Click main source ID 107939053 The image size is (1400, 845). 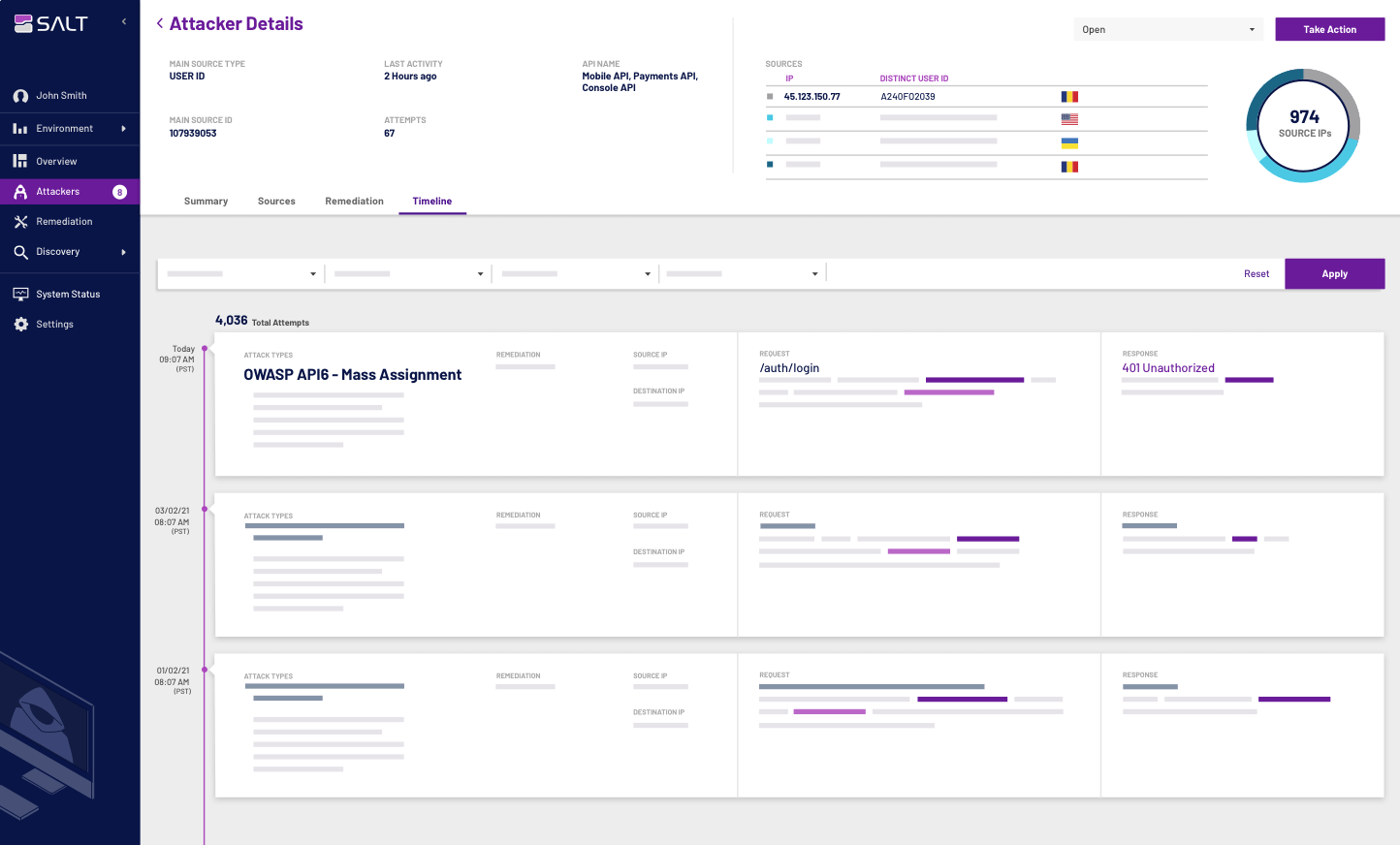pos(193,134)
